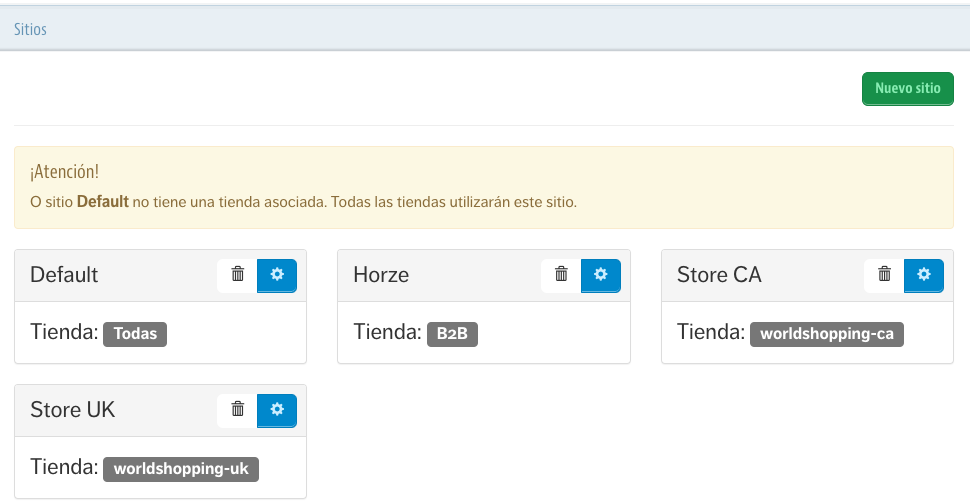Open settings gear for Default site
This screenshot has width=970, height=504.
tap(277, 275)
